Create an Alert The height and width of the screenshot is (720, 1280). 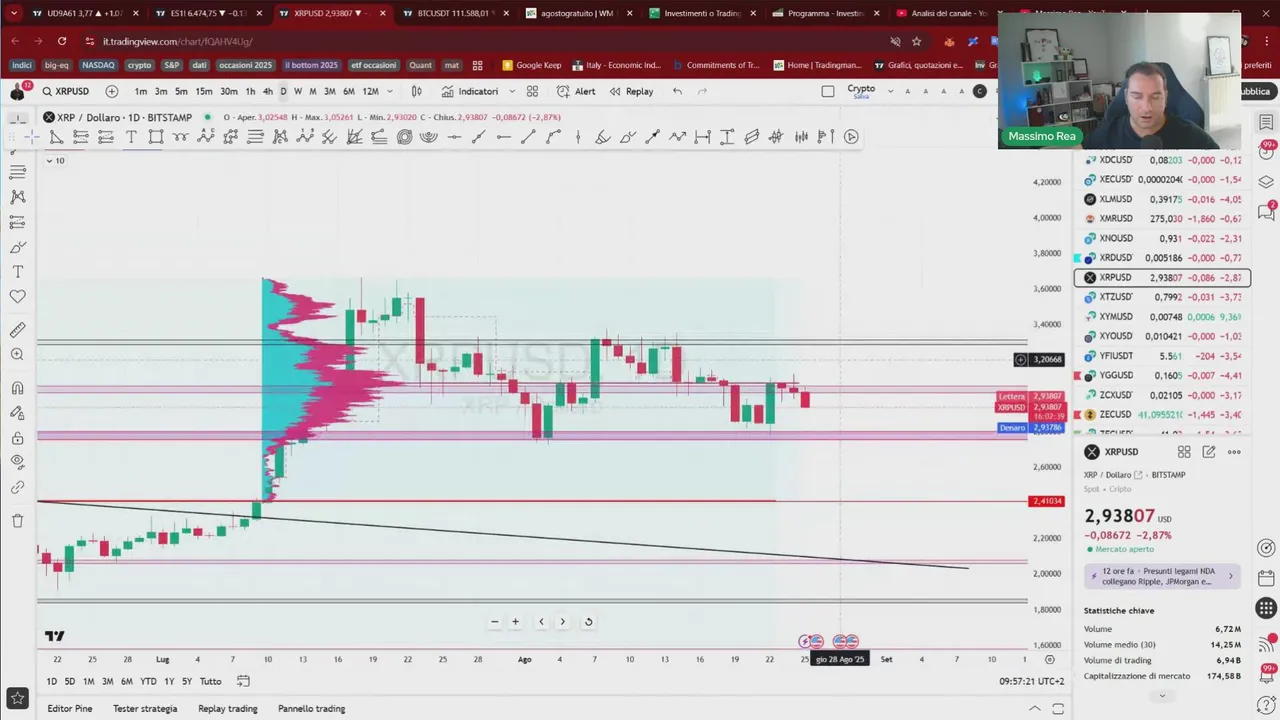(576, 91)
